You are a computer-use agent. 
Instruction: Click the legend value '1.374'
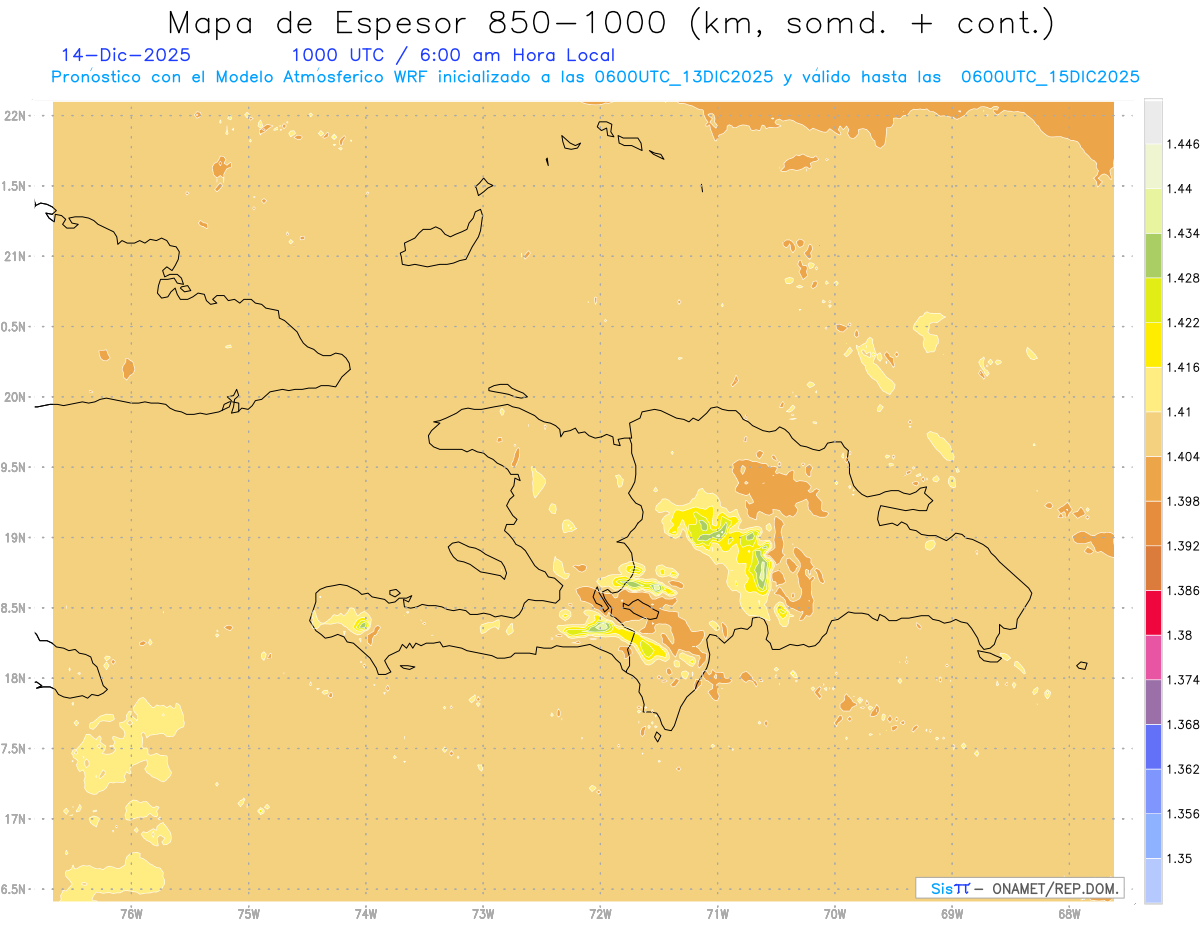[1183, 680]
